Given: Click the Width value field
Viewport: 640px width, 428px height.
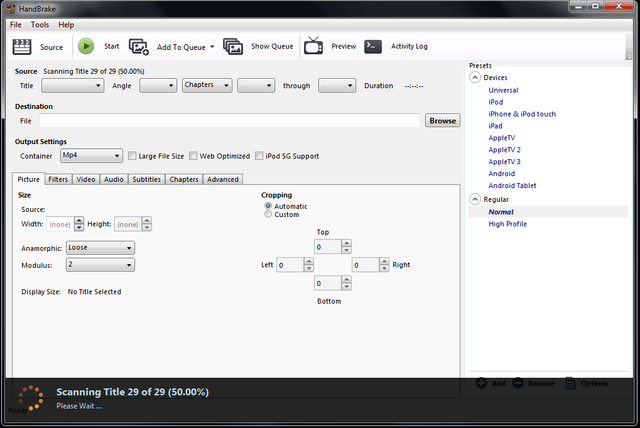Looking at the screenshot, I should [60, 224].
